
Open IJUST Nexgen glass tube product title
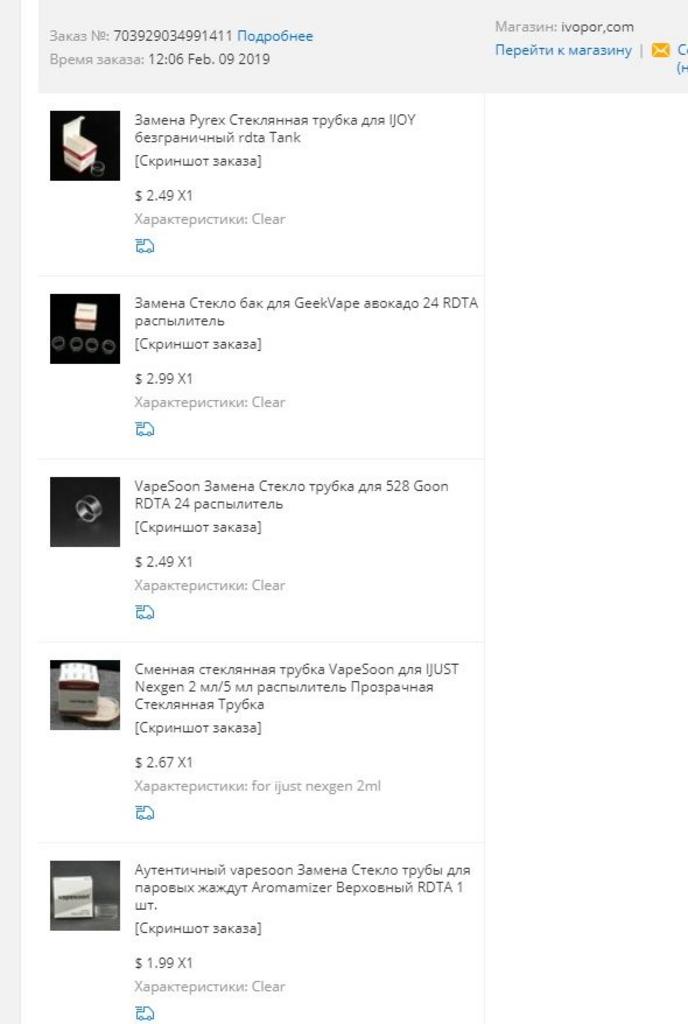[x=296, y=686]
